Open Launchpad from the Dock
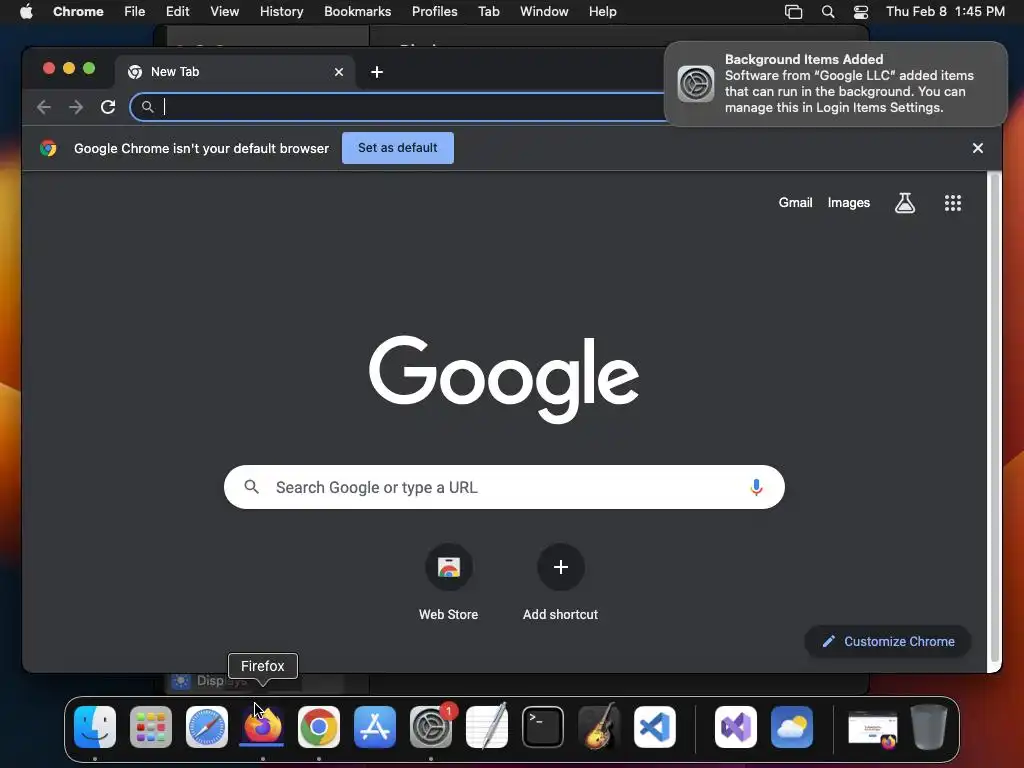 pyautogui.click(x=151, y=727)
